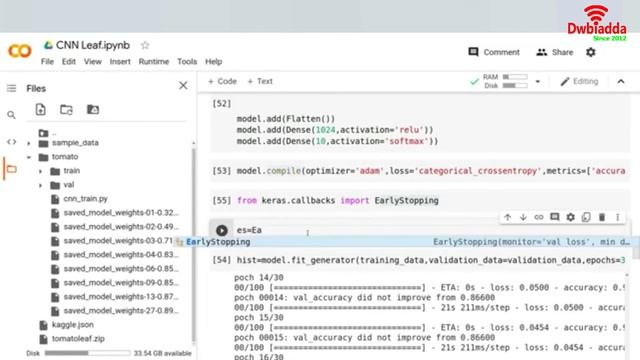Click the Colab logo icon
The height and width of the screenshot is (360, 640).
coord(19,51)
